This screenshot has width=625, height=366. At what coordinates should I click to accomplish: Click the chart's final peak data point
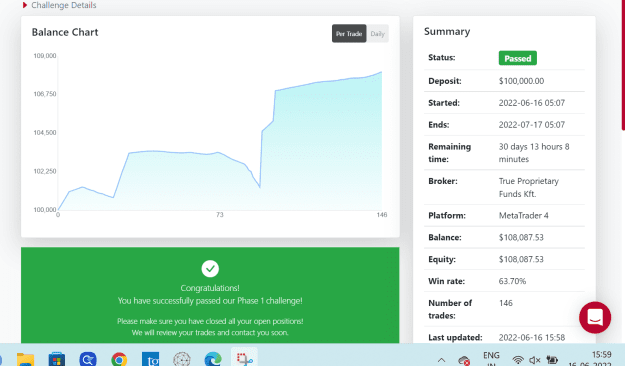(381, 72)
